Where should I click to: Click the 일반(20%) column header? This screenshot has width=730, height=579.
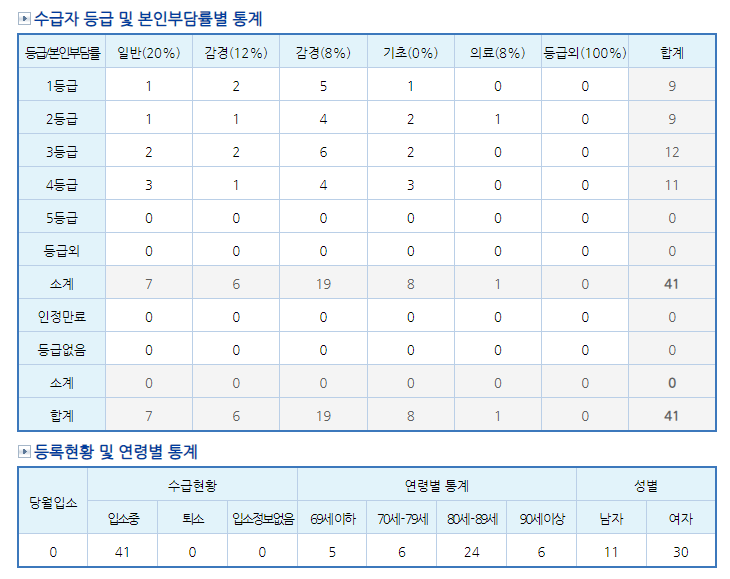pos(149,53)
